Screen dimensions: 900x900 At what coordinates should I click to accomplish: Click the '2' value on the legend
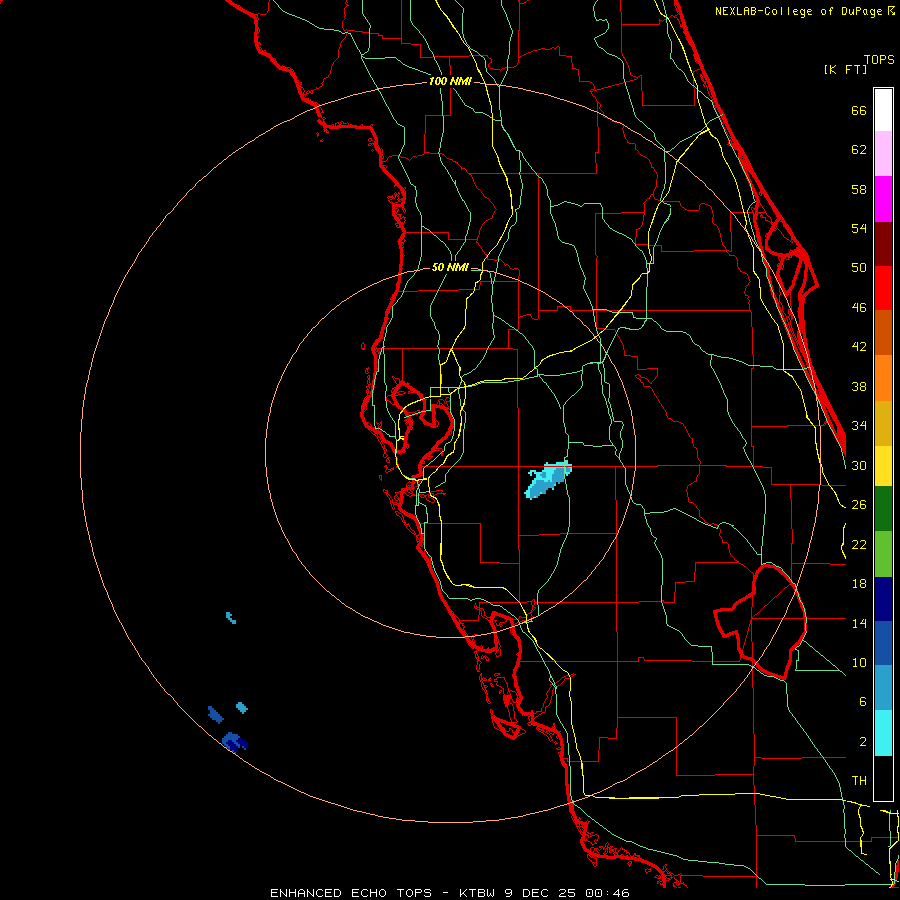(x=863, y=742)
